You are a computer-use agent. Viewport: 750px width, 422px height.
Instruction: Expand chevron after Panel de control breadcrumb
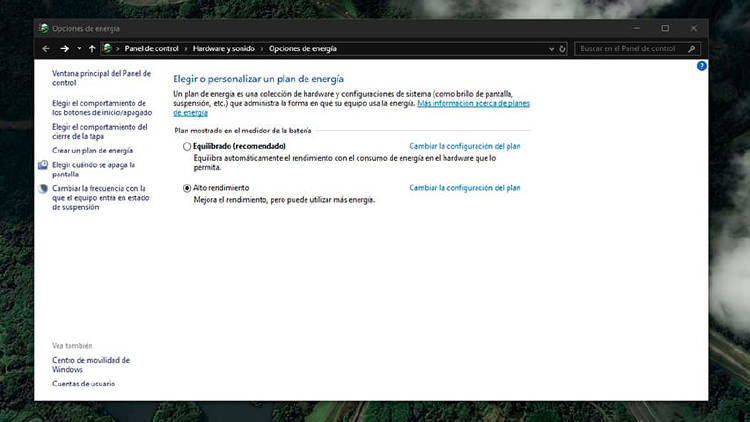tap(185, 48)
